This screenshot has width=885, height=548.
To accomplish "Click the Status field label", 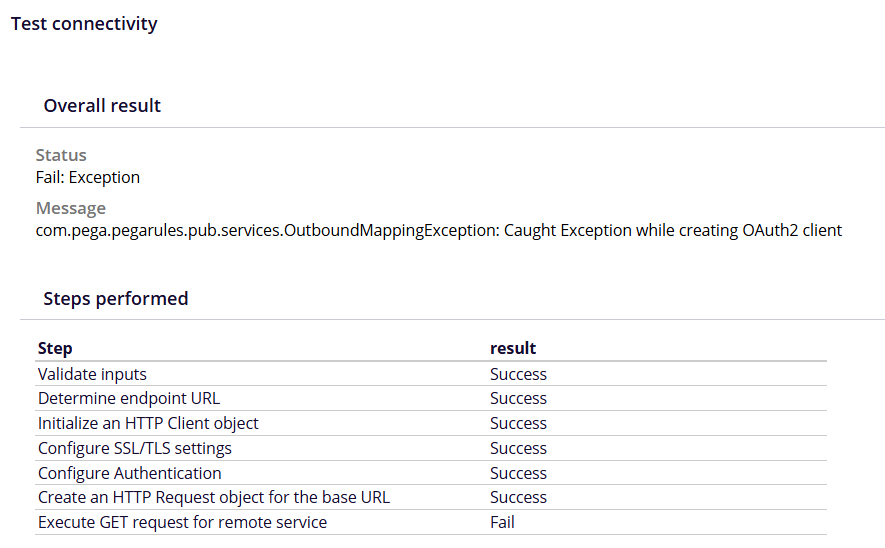I will [61, 155].
